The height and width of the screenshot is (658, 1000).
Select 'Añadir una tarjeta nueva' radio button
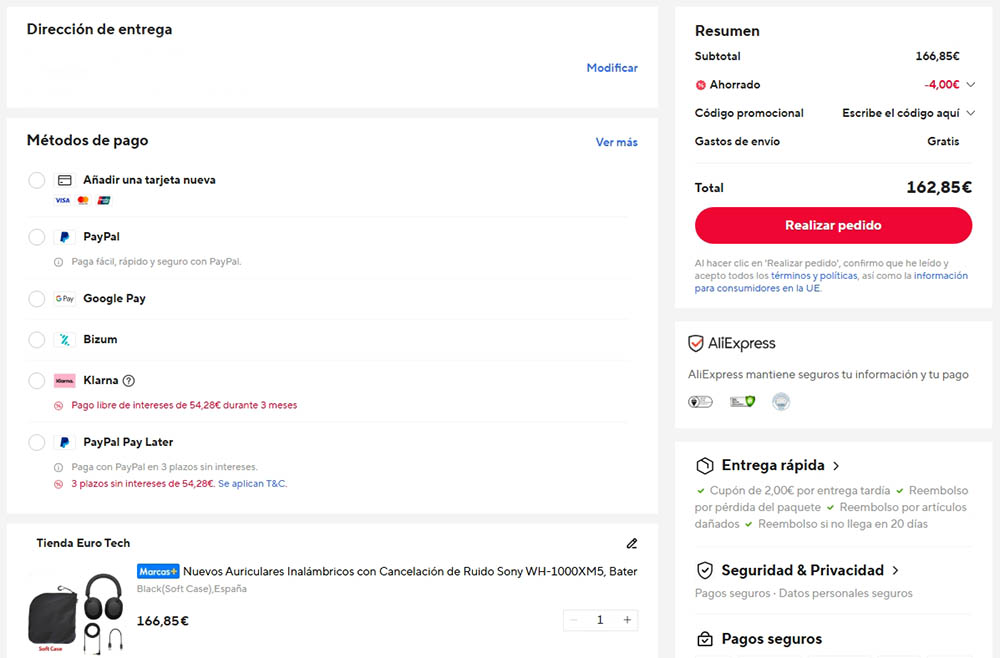click(36, 180)
